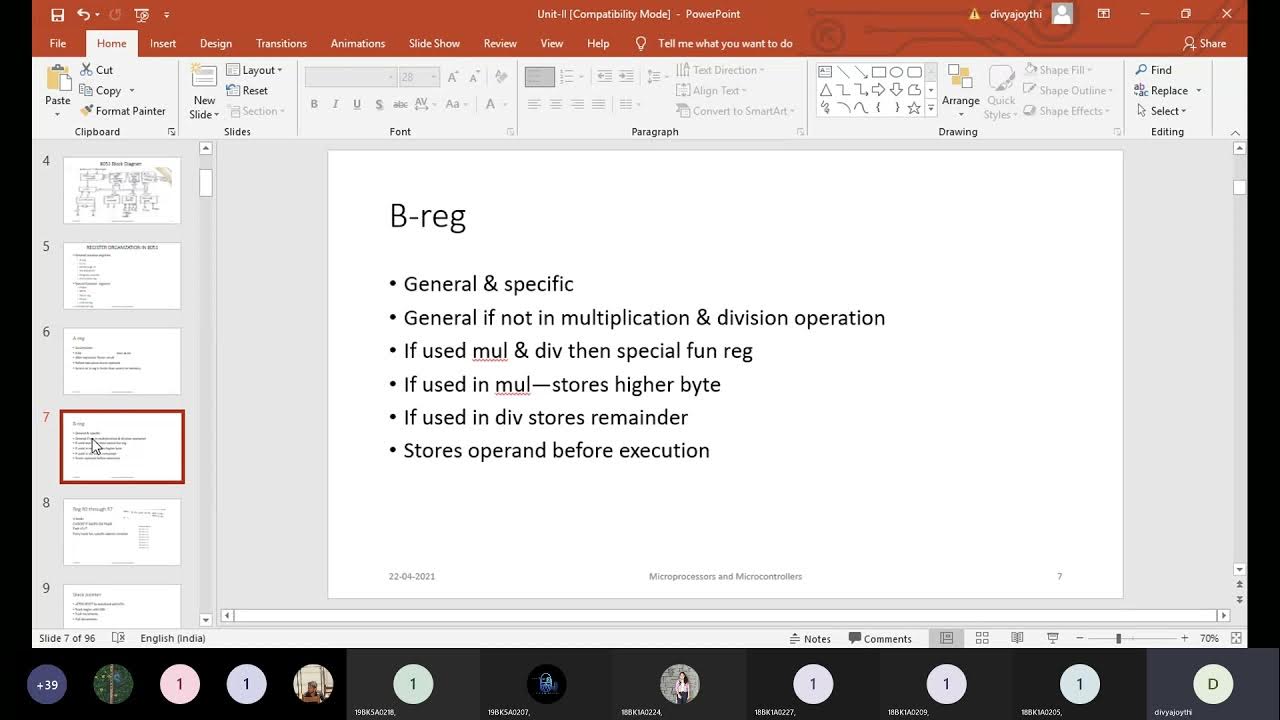The width and height of the screenshot is (1280, 720).
Task: Toggle Italic formatting
Action: (x=335, y=104)
